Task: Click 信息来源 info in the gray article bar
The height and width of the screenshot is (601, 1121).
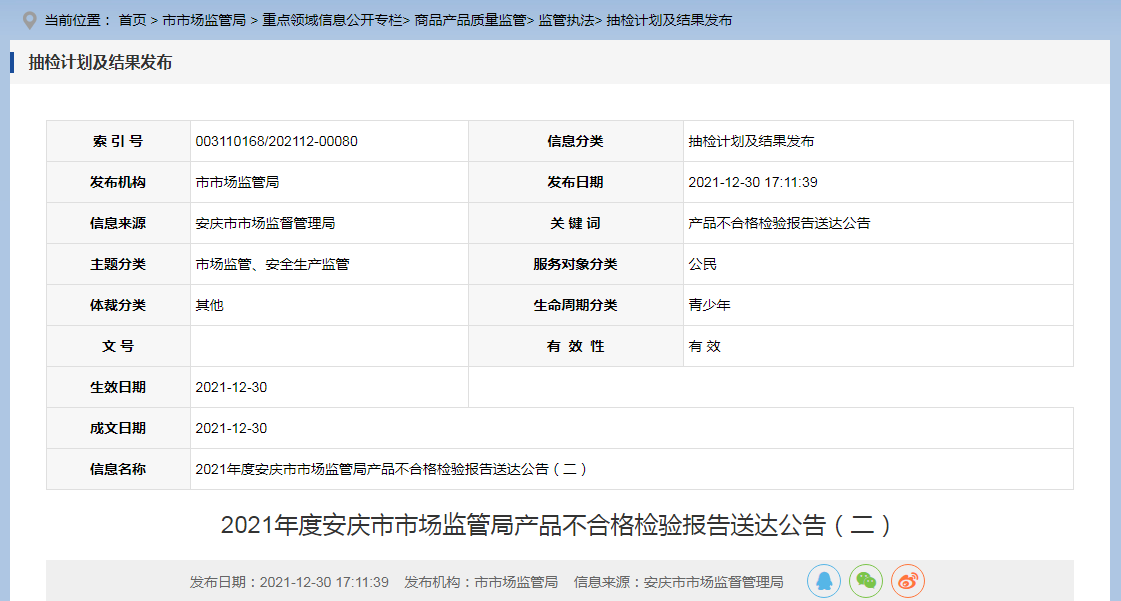Action: point(678,582)
